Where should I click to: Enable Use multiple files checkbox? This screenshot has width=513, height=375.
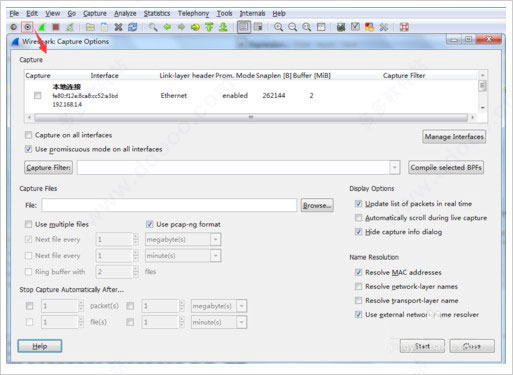[28, 224]
